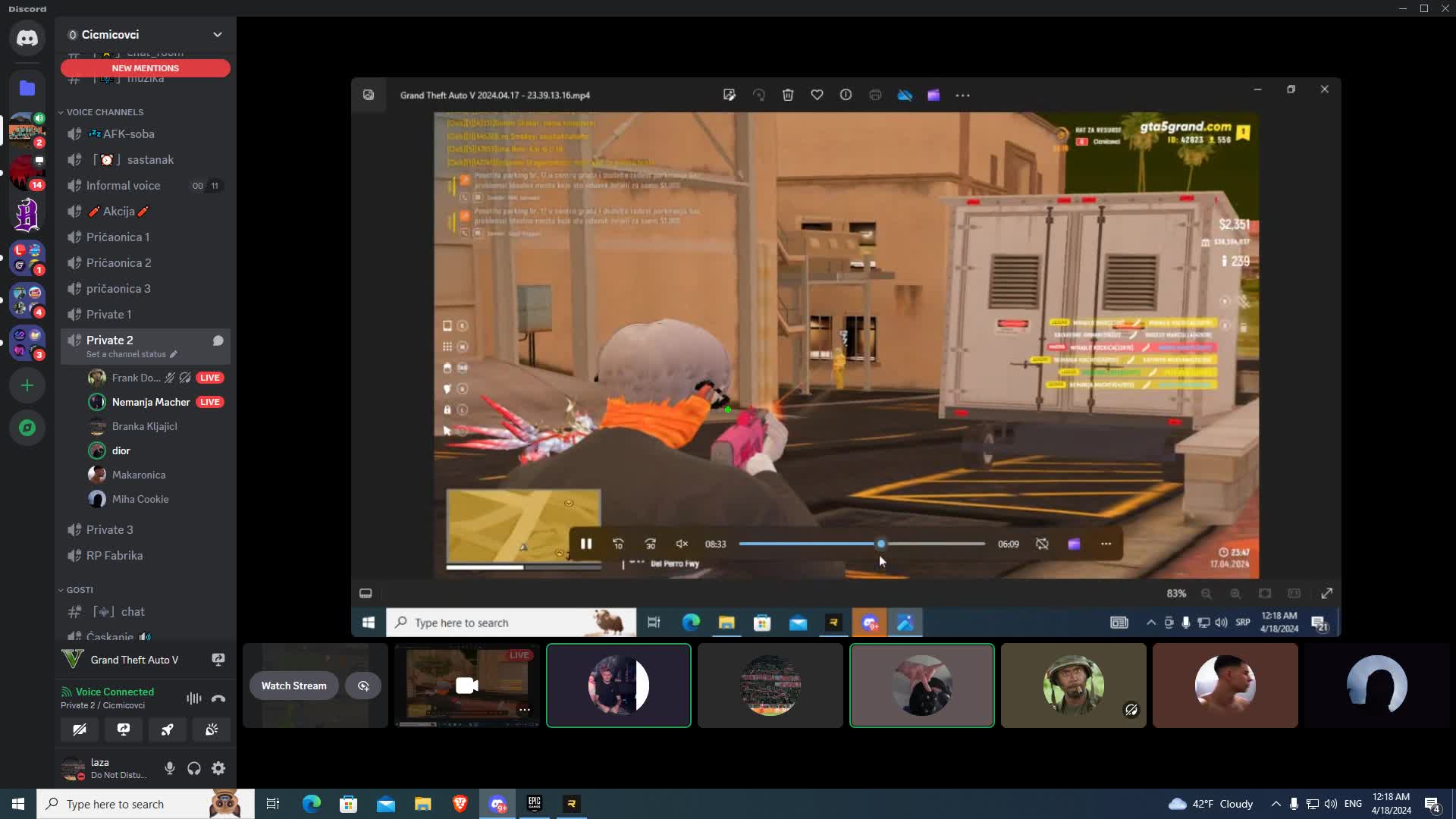
Task: Expand video to fullscreen arrow icon
Action: (1327, 593)
